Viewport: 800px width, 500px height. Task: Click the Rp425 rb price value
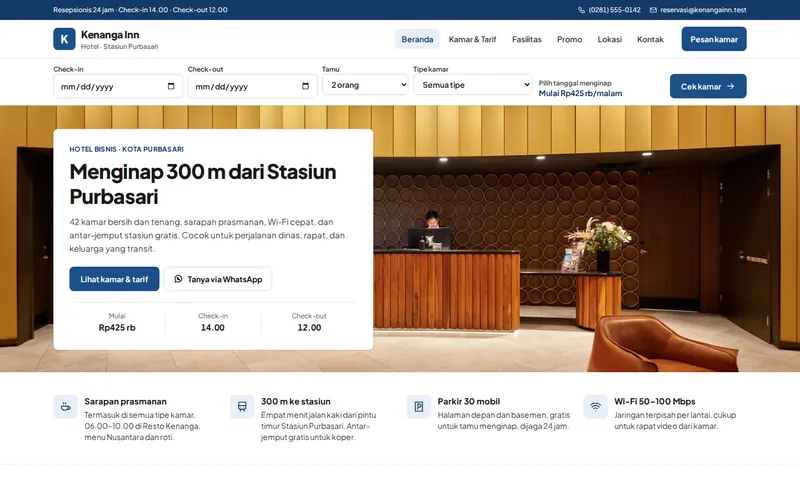(x=117, y=328)
